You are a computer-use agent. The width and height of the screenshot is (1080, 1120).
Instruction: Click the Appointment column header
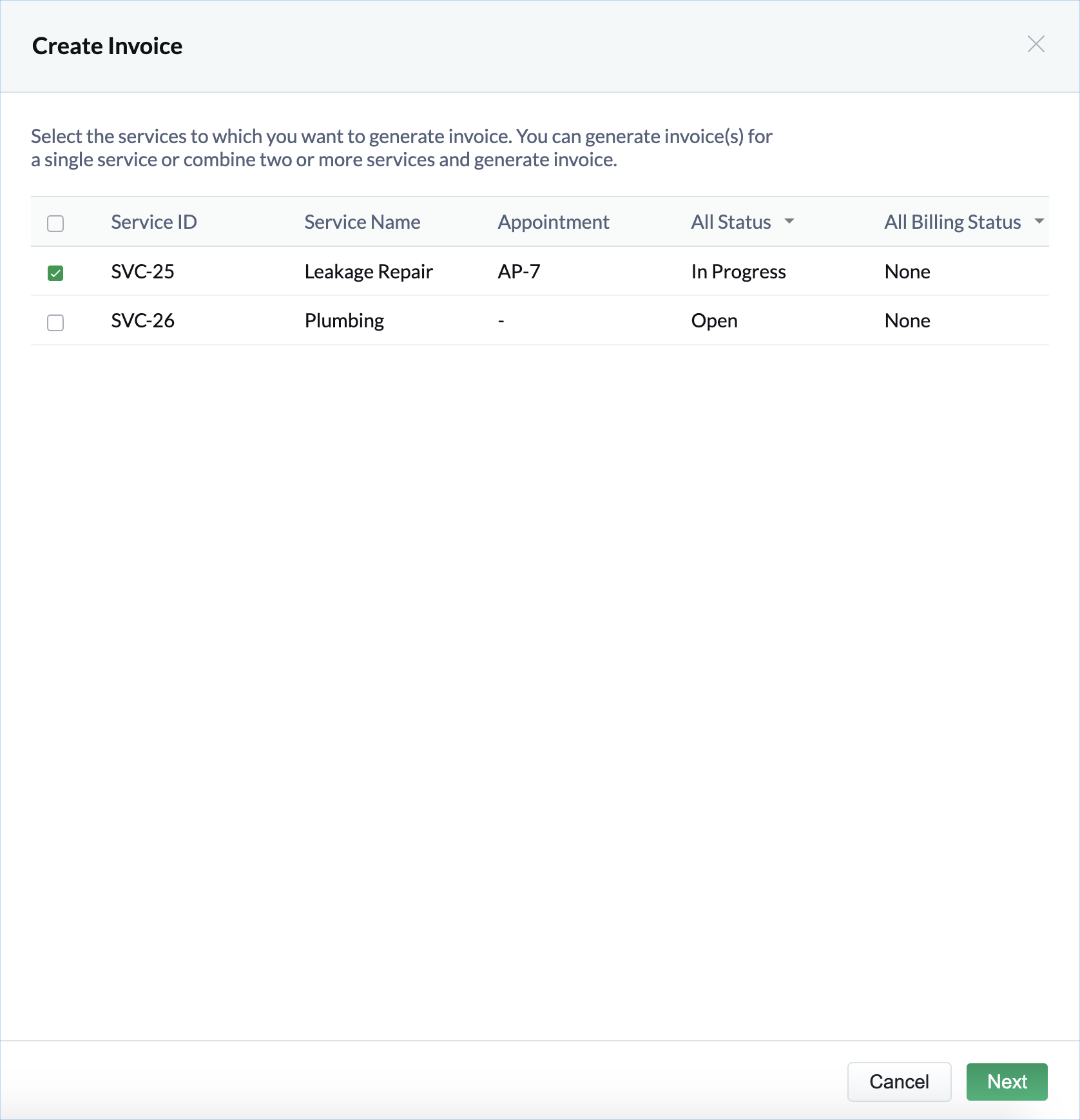[553, 222]
